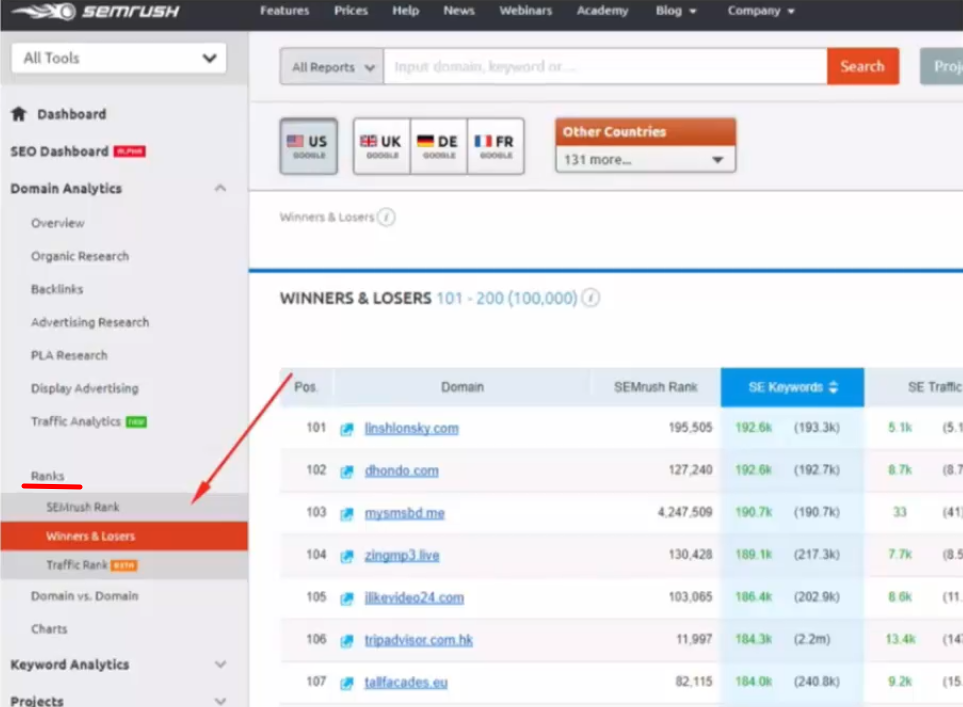The width and height of the screenshot is (963, 707).
Task: Open external link icon beside mysmsbd.me
Action: pos(347,514)
